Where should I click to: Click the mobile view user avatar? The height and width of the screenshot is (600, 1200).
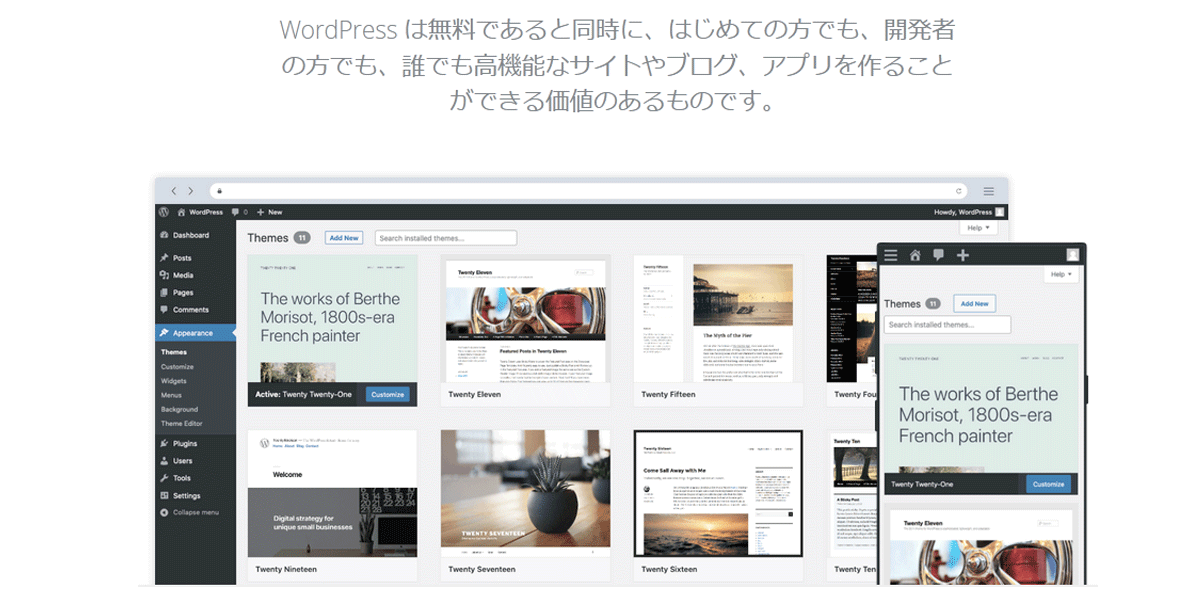1072,255
